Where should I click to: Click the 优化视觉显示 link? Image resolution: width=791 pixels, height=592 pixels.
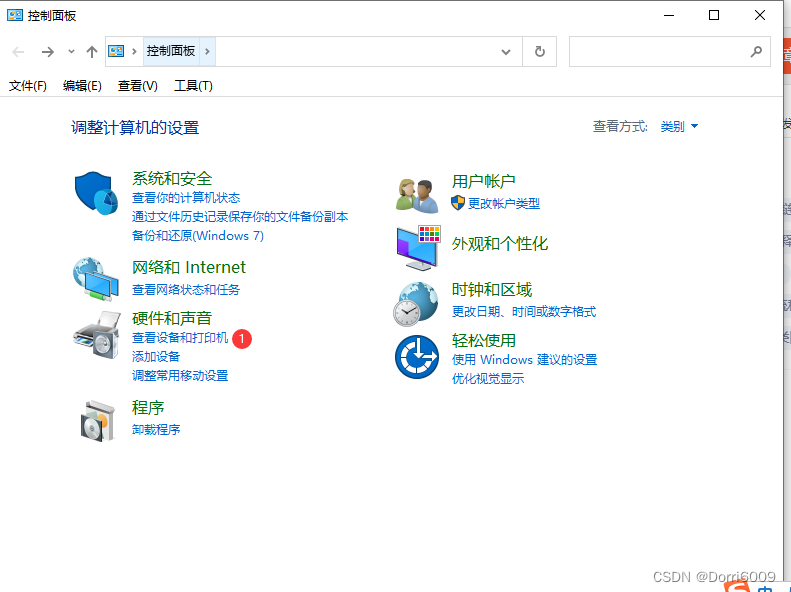[488, 379]
